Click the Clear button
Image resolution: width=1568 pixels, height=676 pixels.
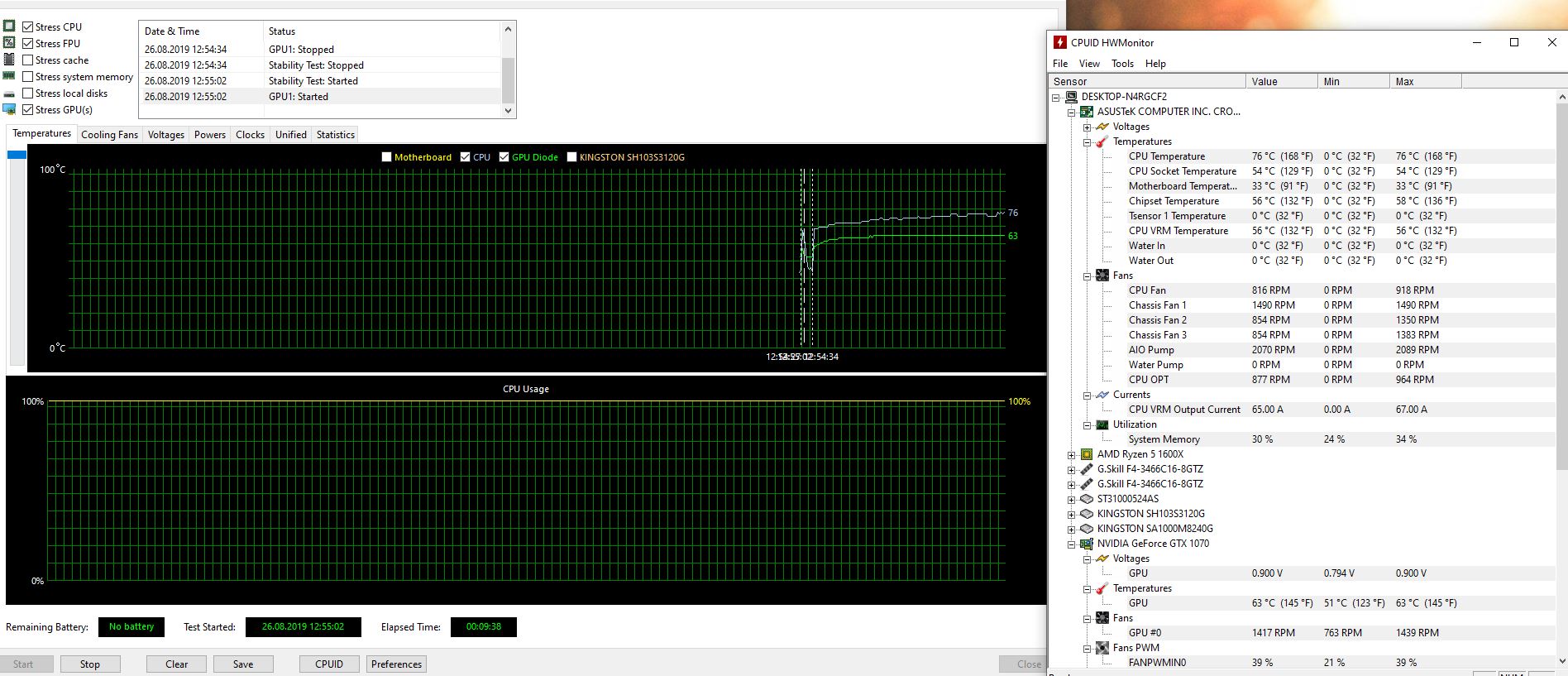pyautogui.click(x=177, y=664)
